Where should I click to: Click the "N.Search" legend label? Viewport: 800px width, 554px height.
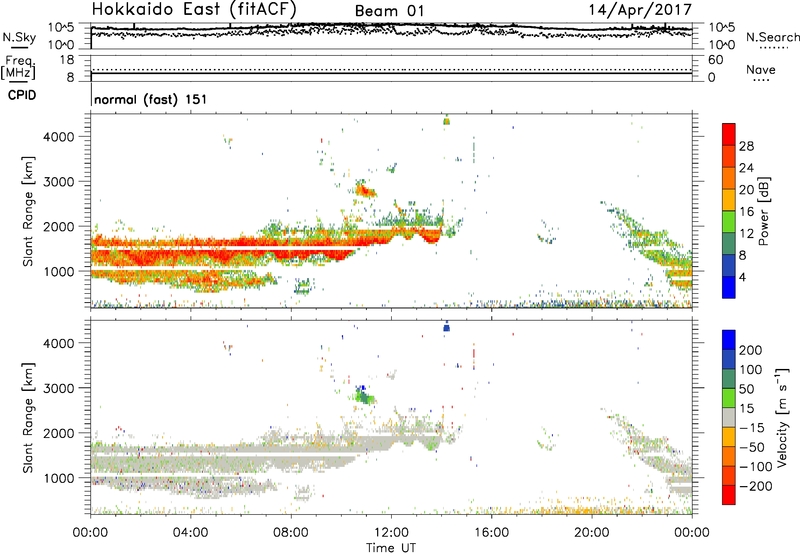coord(772,37)
